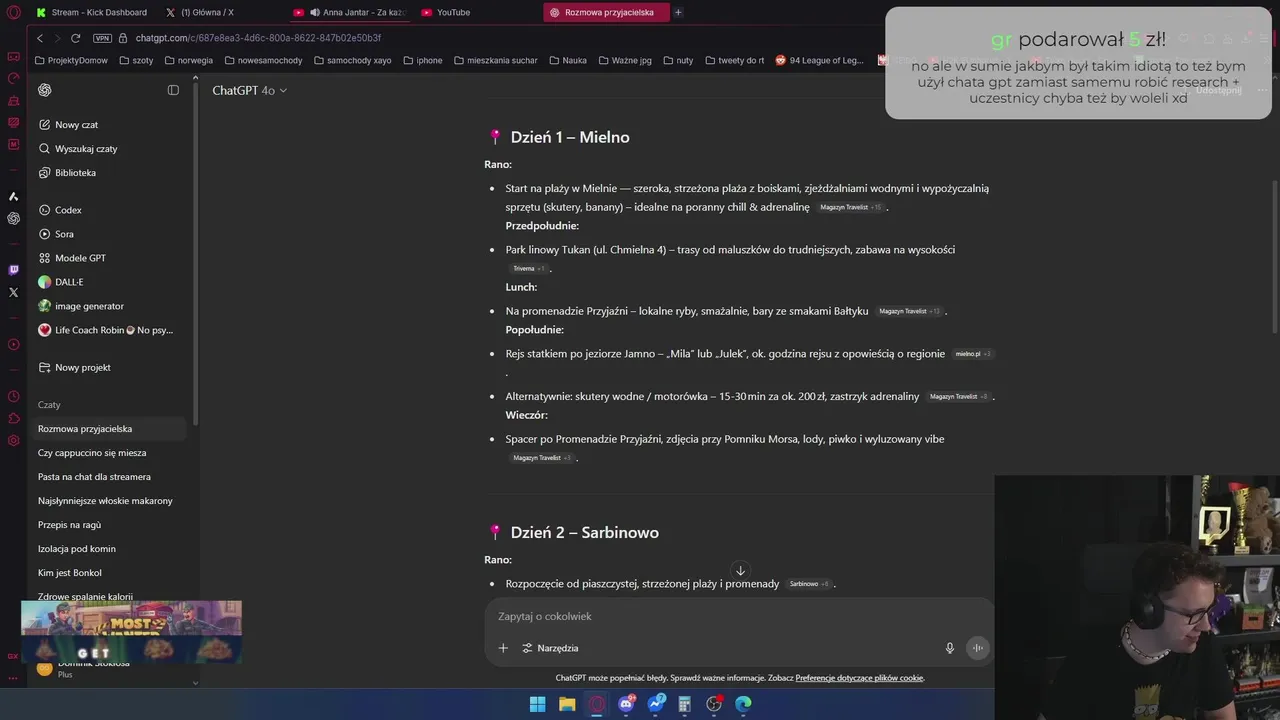Switch to Stream - Kick Dashboard tab
Image resolution: width=1280 pixels, height=720 pixels.
[x=91, y=12]
